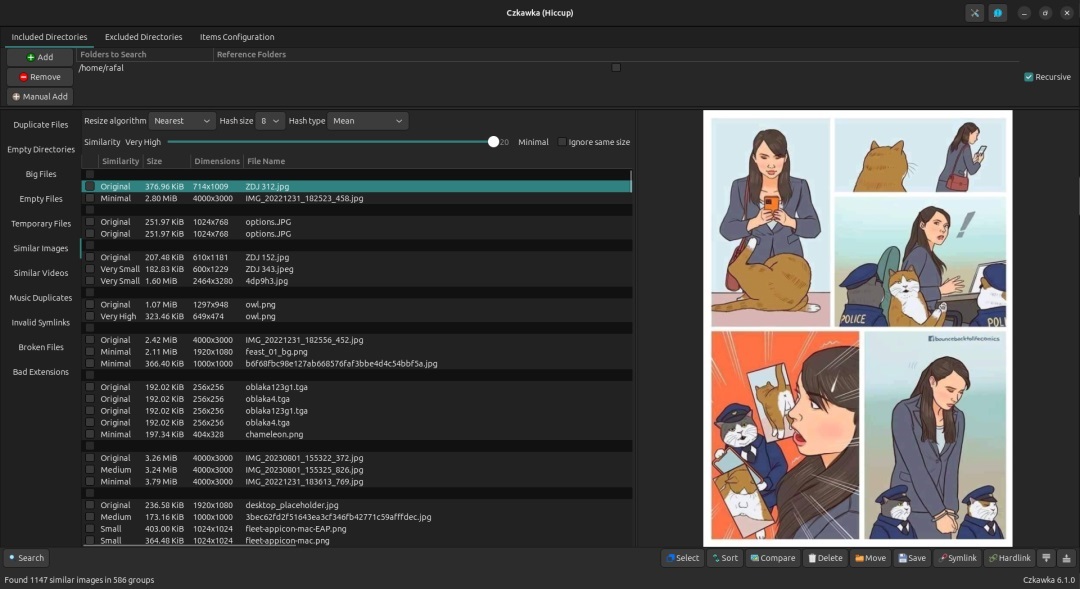Check the box next to owl.png
This screenshot has height=589, width=1080.
tap(88, 304)
